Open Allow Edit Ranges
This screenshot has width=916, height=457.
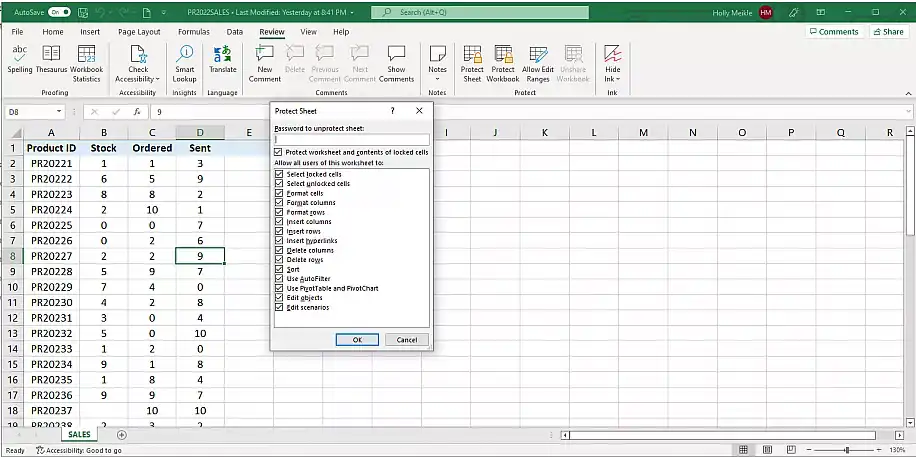pyautogui.click(x=537, y=64)
